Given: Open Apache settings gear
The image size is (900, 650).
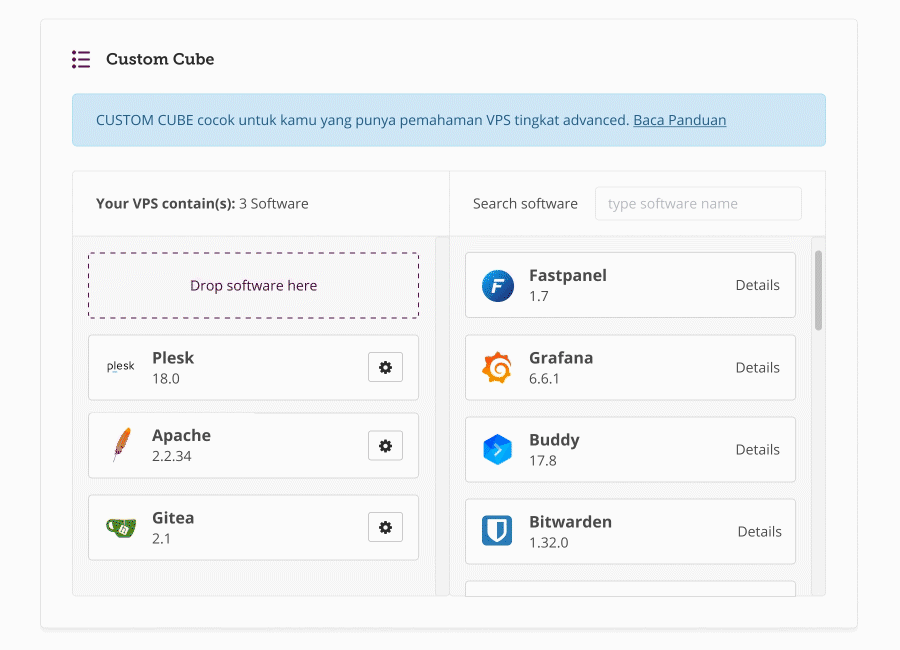Looking at the screenshot, I should pyautogui.click(x=385, y=446).
